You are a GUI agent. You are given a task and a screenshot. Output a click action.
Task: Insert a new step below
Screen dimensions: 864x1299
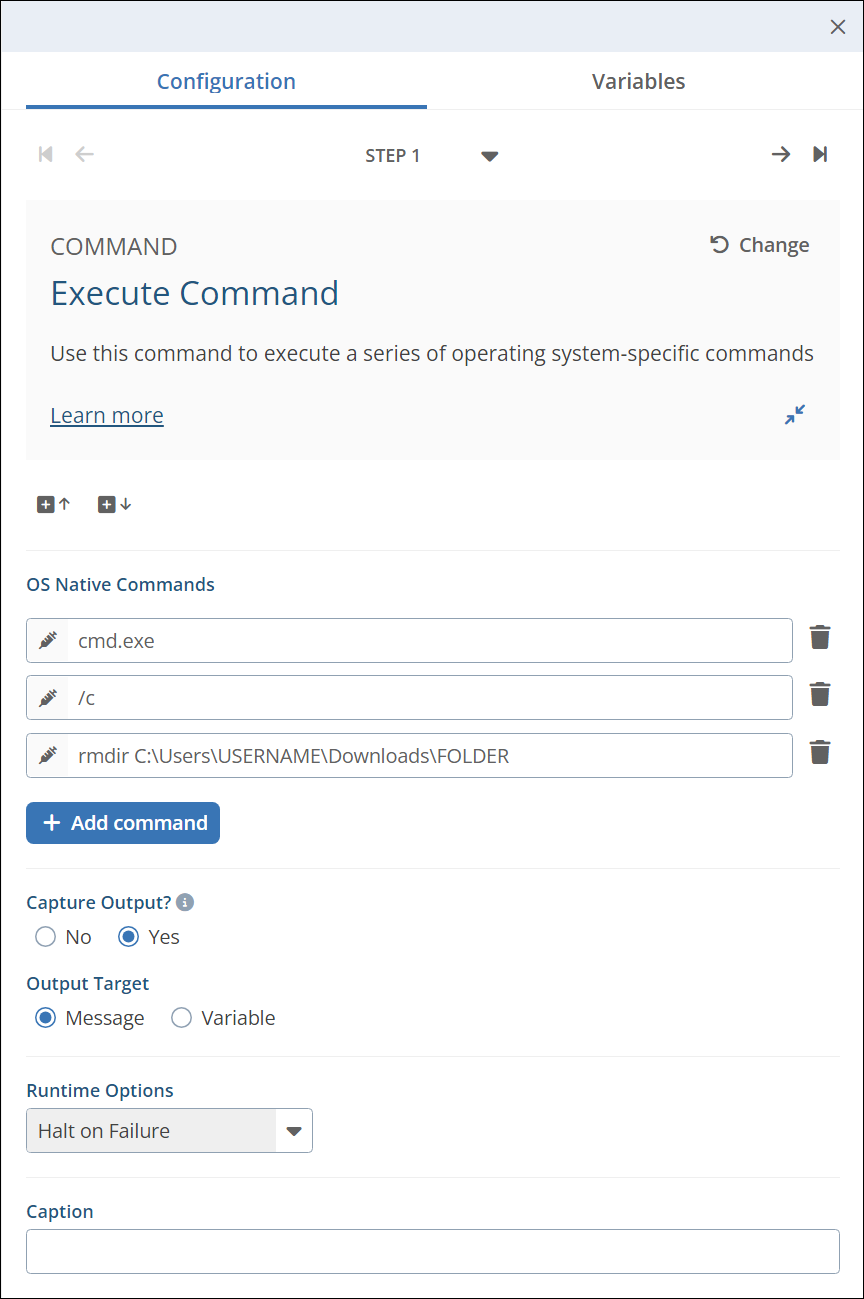click(114, 505)
